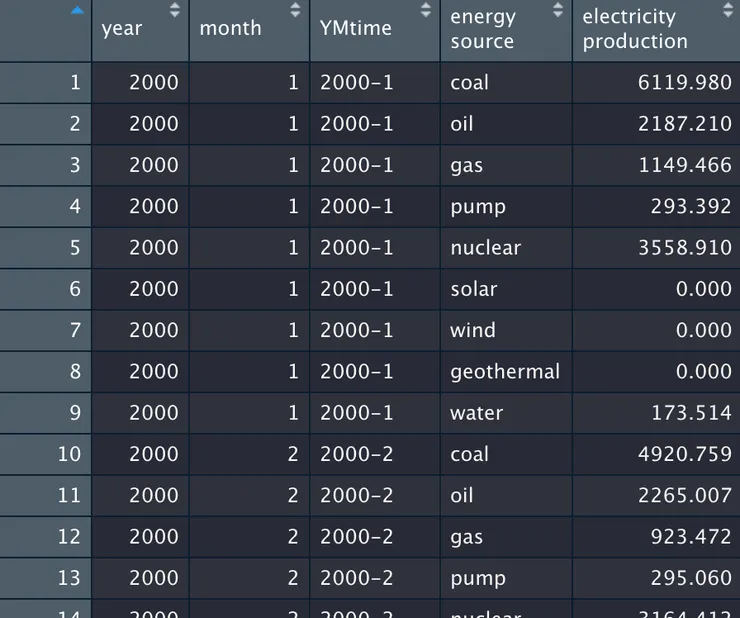
Task: Click the YMtime column sort arrows
Action: click(426, 11)
